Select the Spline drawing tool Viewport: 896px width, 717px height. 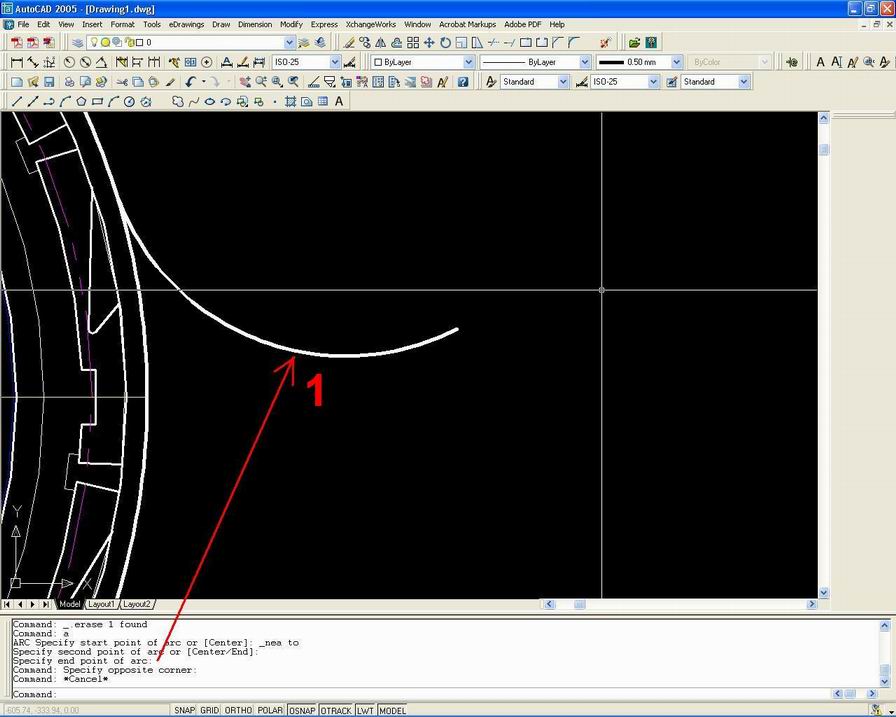click(x=194, y=101)
